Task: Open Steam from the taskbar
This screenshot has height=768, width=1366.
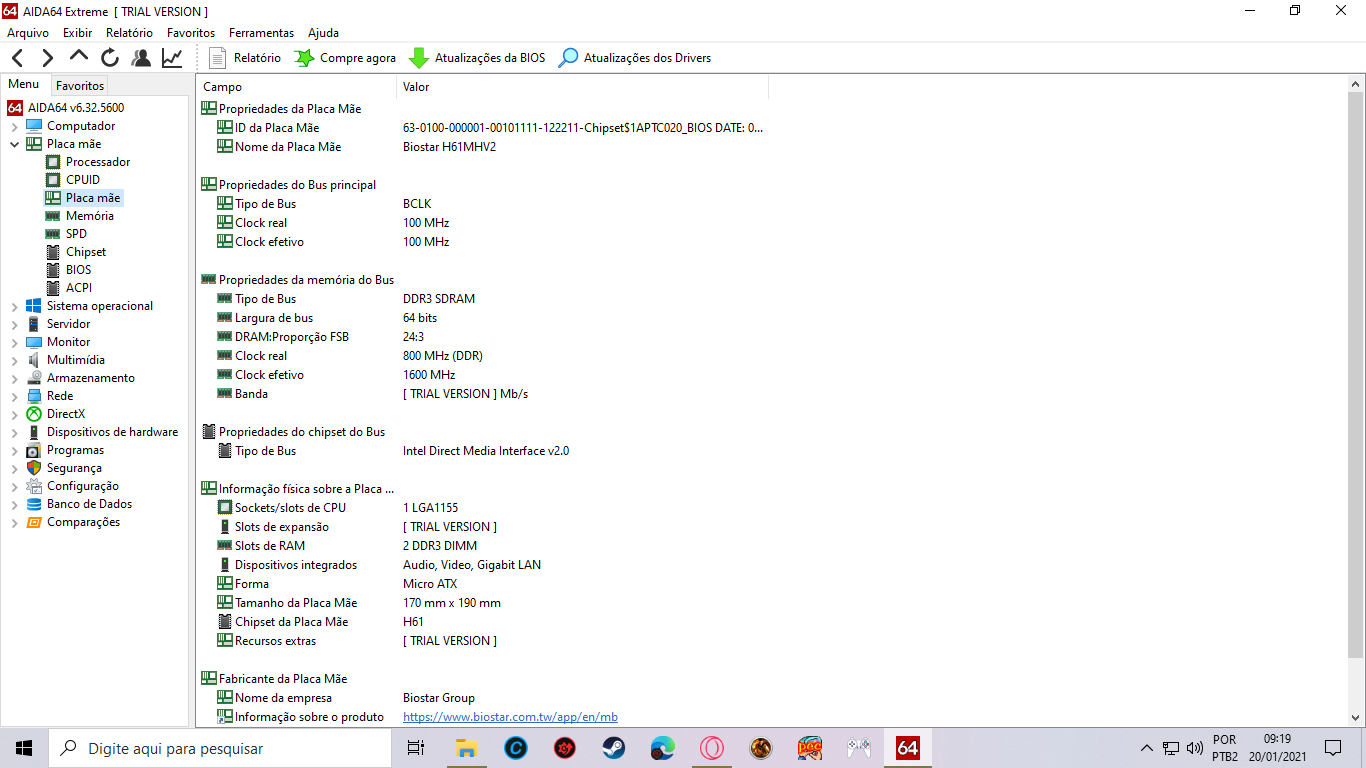Action: click(614, 748)
